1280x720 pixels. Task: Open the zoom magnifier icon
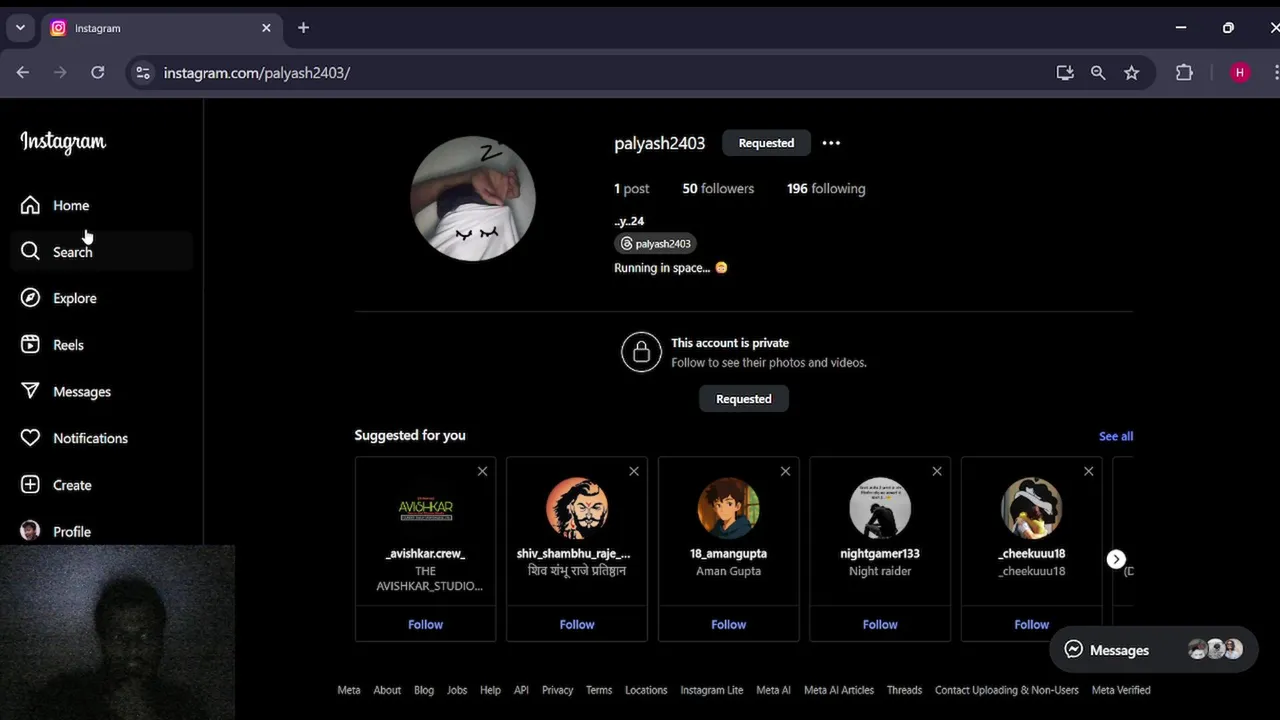pos(1098,72)
